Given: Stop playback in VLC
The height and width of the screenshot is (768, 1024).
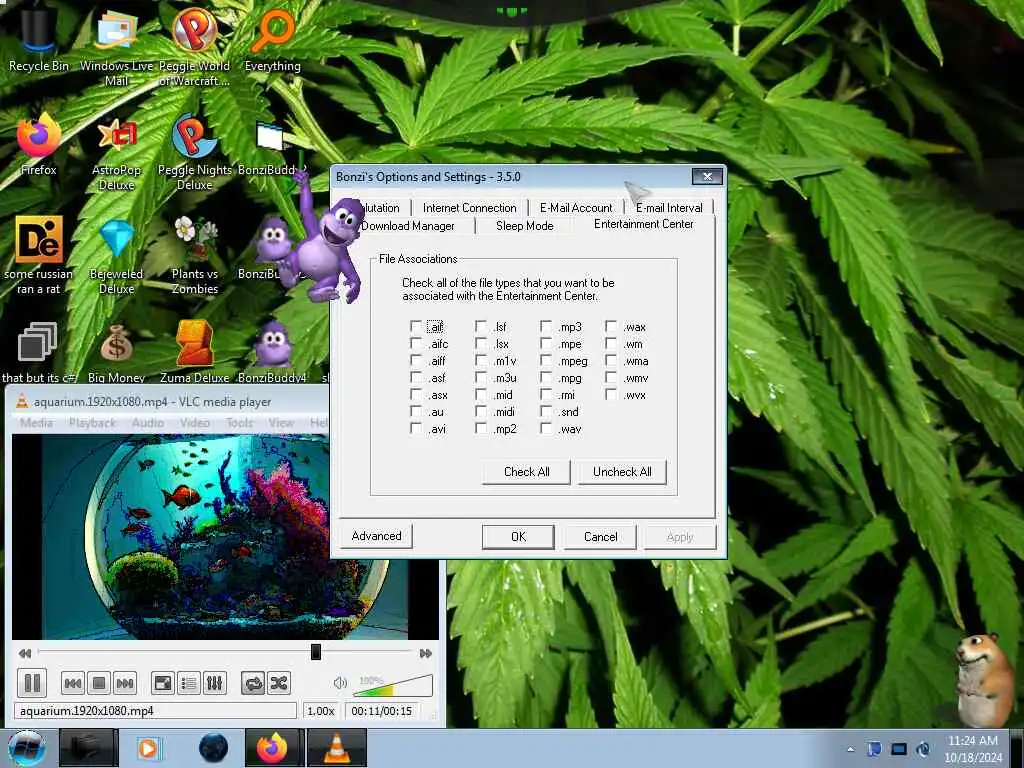Looking at the screenshot, I should tap(99, 684).
